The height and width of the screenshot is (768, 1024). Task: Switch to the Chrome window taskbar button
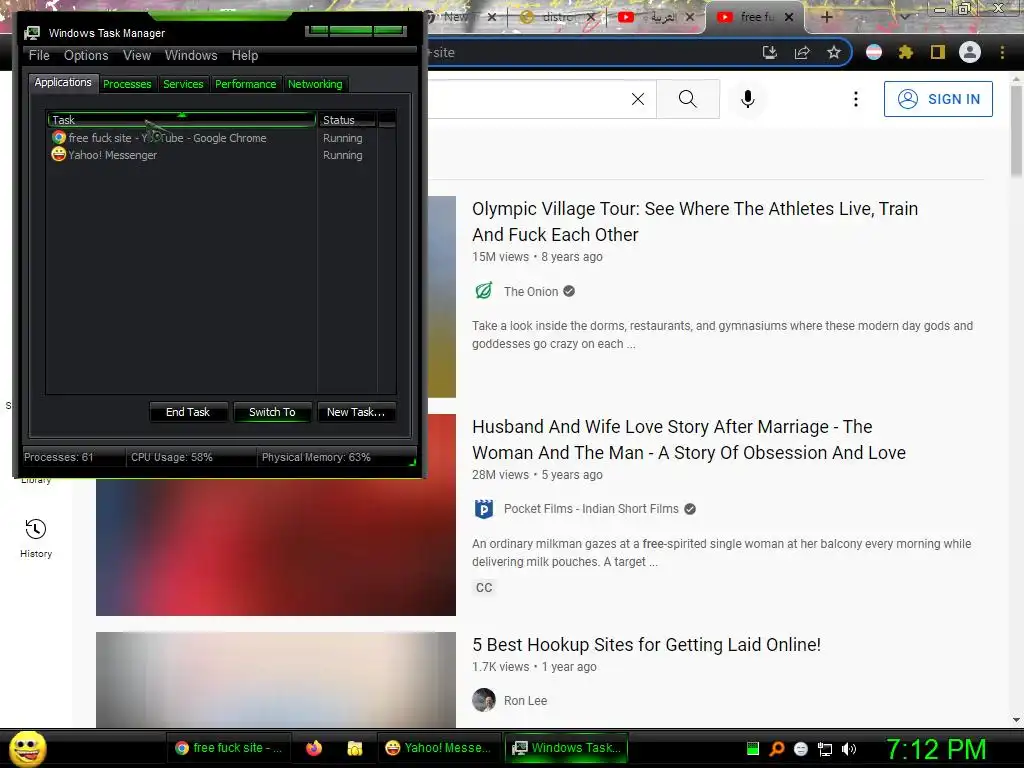coord(229,748)
